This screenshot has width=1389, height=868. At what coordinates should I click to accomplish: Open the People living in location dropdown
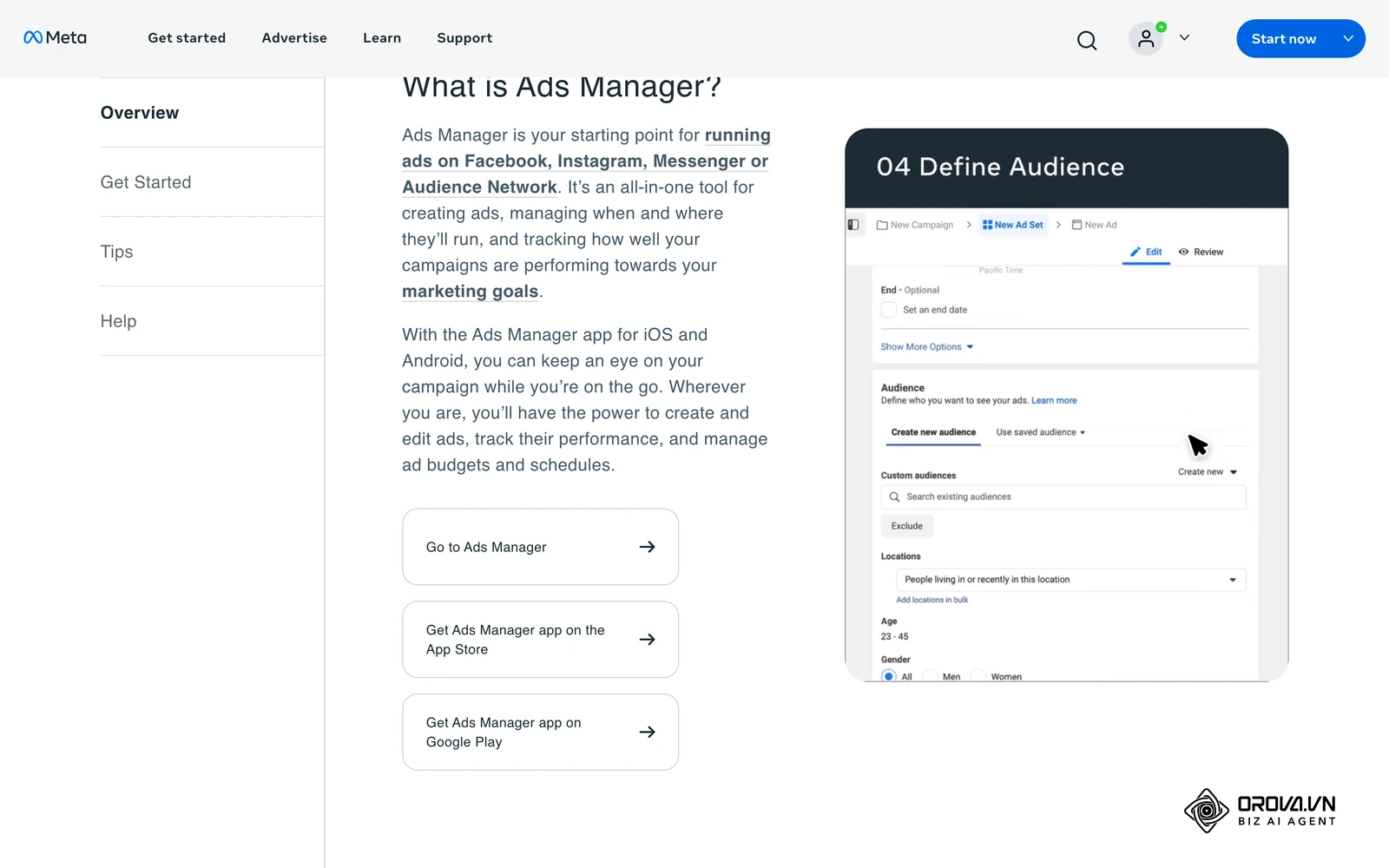coord(1070,580)
